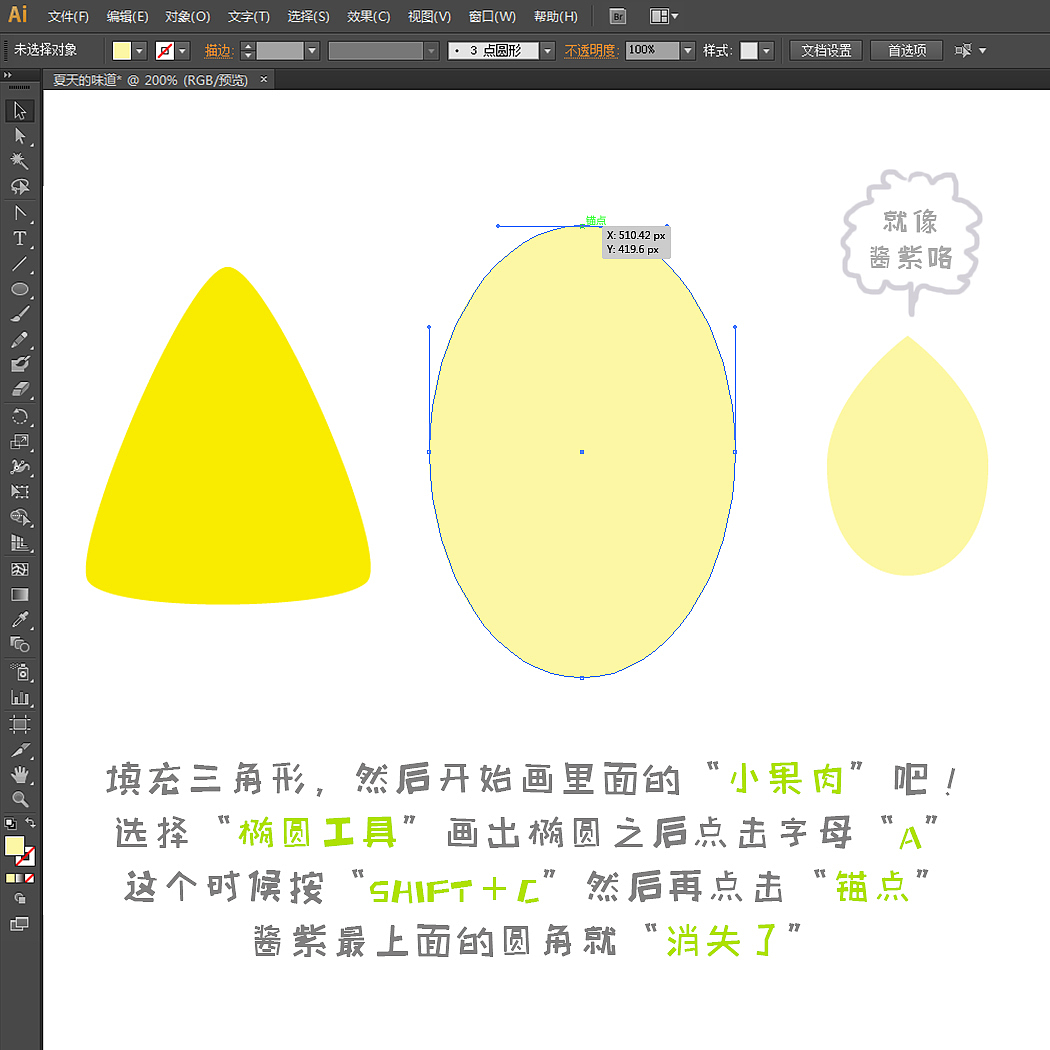Select the Magic Wand tool
This screenshot has height=1050, width=1050.
(x=19, y=161)
